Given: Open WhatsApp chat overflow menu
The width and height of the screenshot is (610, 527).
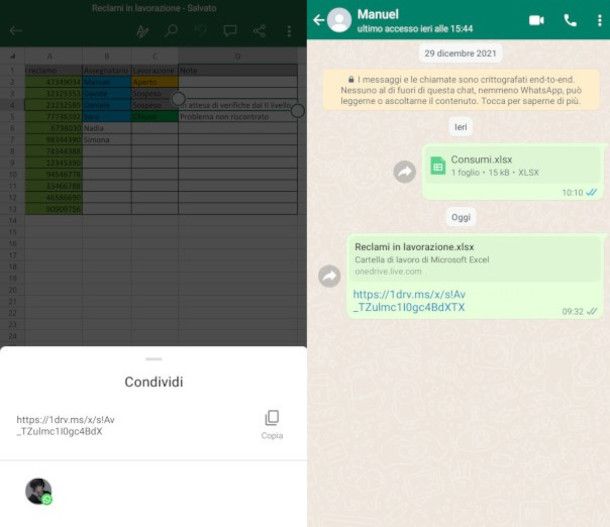Looking at the screenshot, I should point(599,20).
